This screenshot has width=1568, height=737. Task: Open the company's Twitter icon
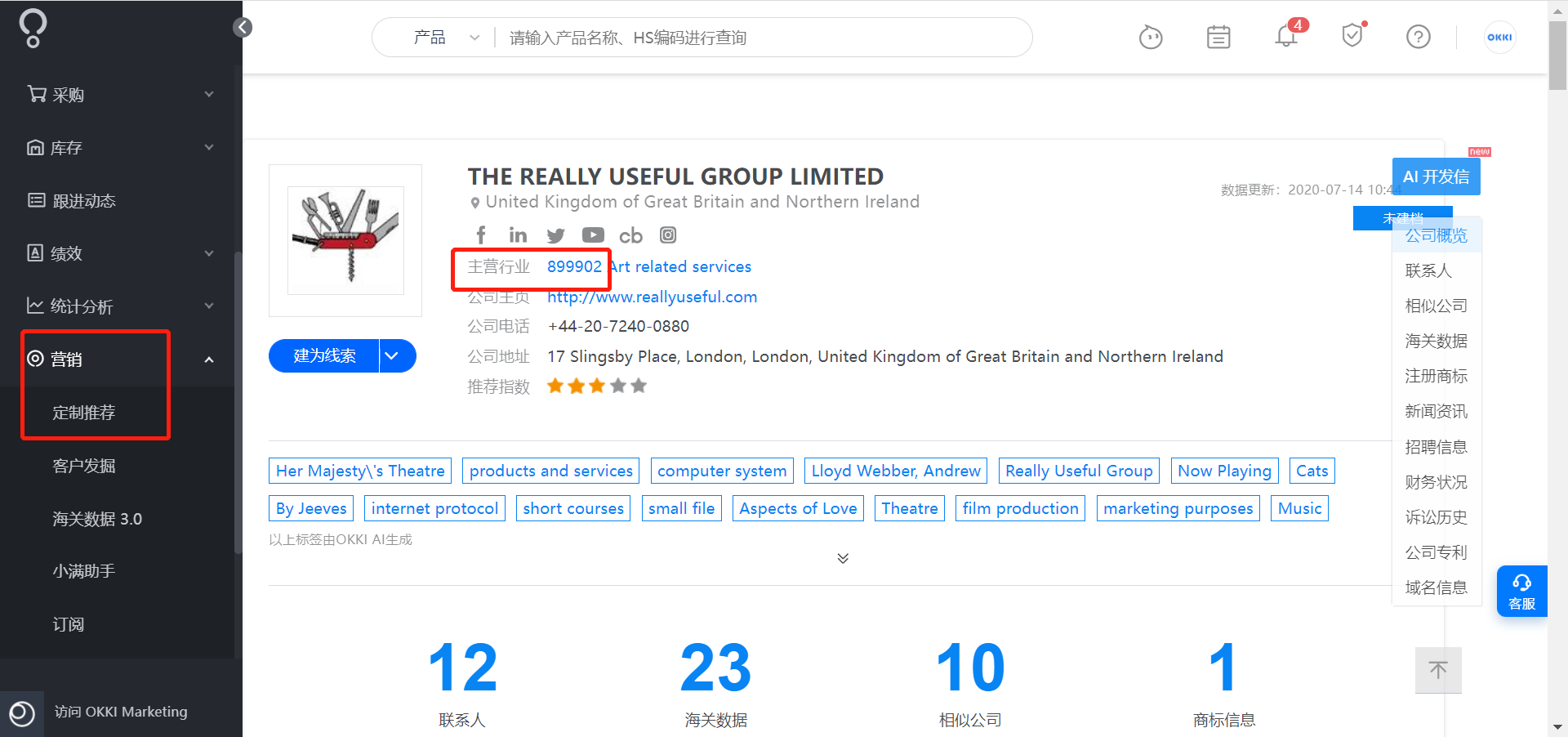[555, 235]
